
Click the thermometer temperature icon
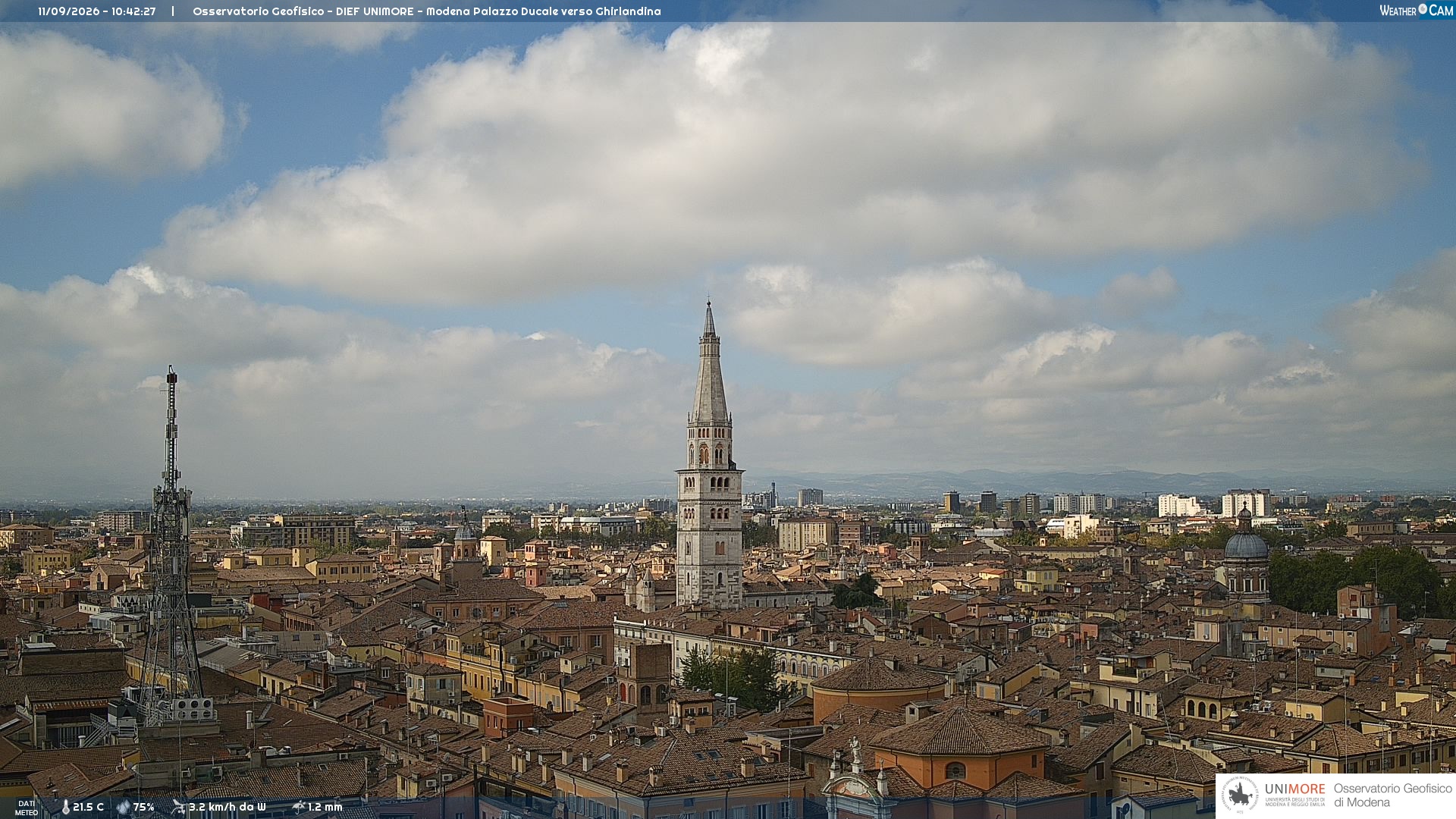pos(66,808)
